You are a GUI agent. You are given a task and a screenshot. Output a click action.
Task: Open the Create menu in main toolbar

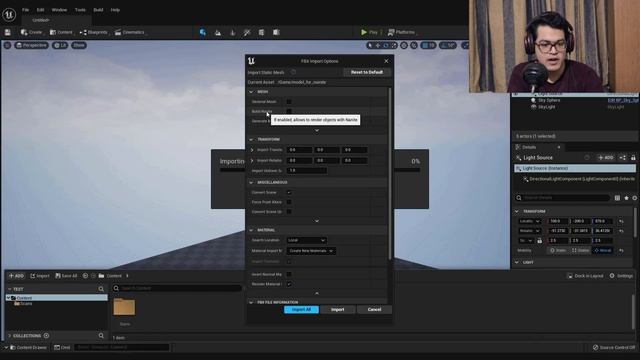coord(31,32)
